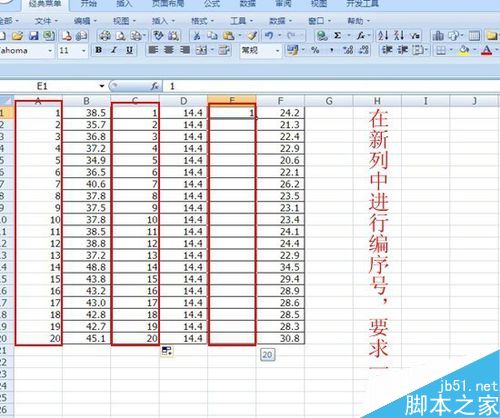Toggle Underline formatting

point(129,50)
